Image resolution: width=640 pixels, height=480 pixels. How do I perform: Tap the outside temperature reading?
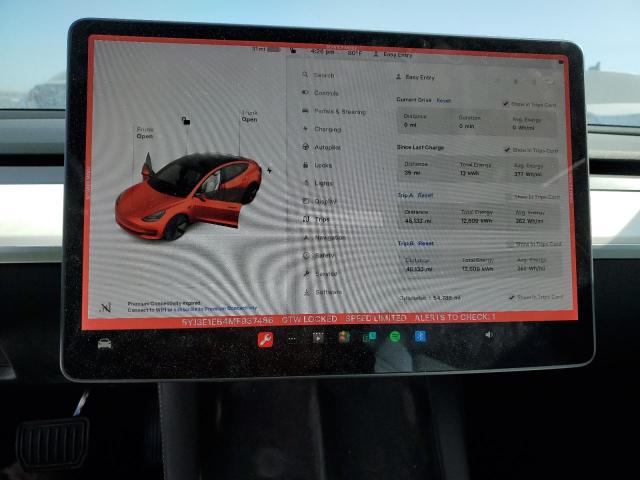(355, 53)
